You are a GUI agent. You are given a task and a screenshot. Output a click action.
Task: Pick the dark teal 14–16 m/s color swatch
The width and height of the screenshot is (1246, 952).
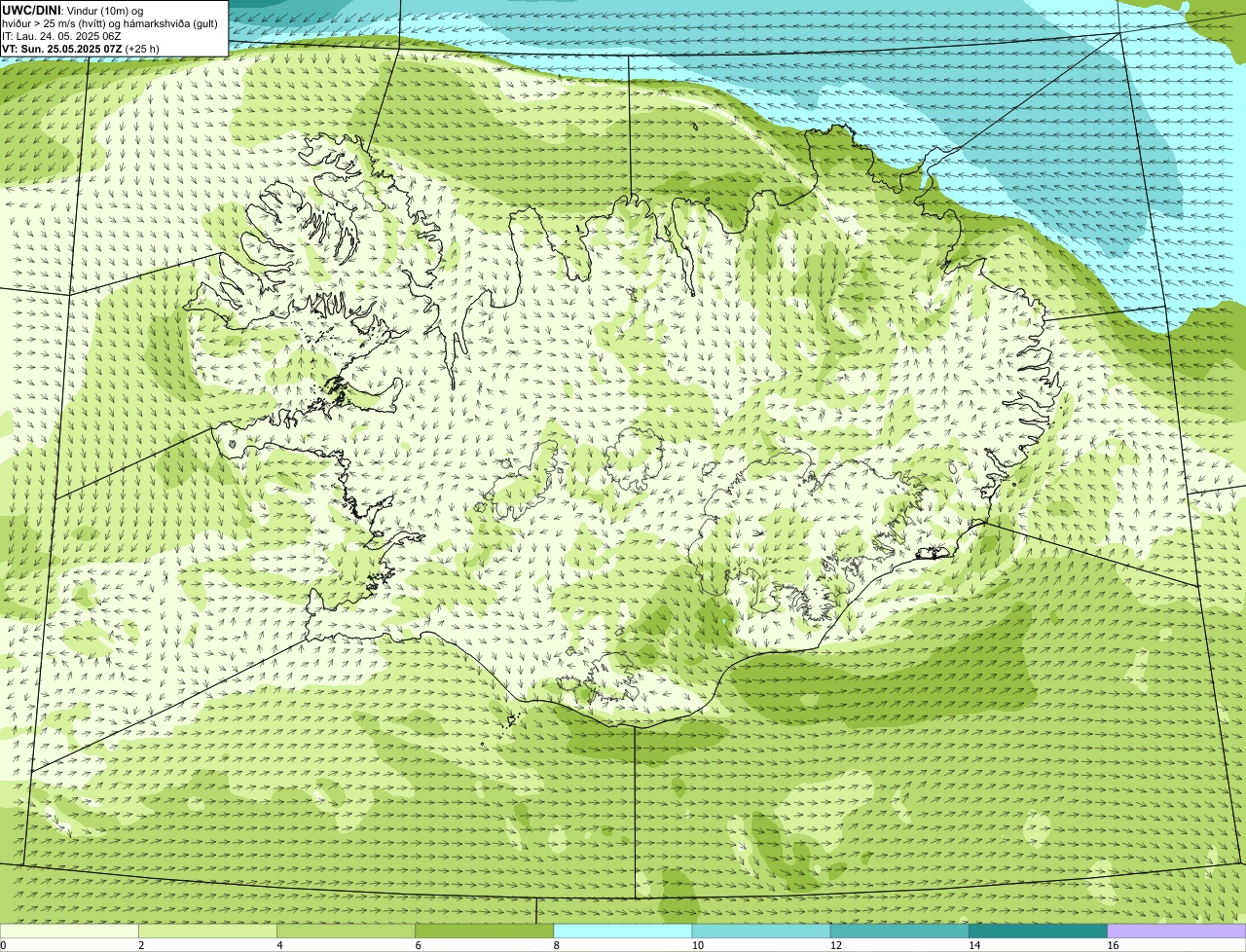pos(1039,932)
